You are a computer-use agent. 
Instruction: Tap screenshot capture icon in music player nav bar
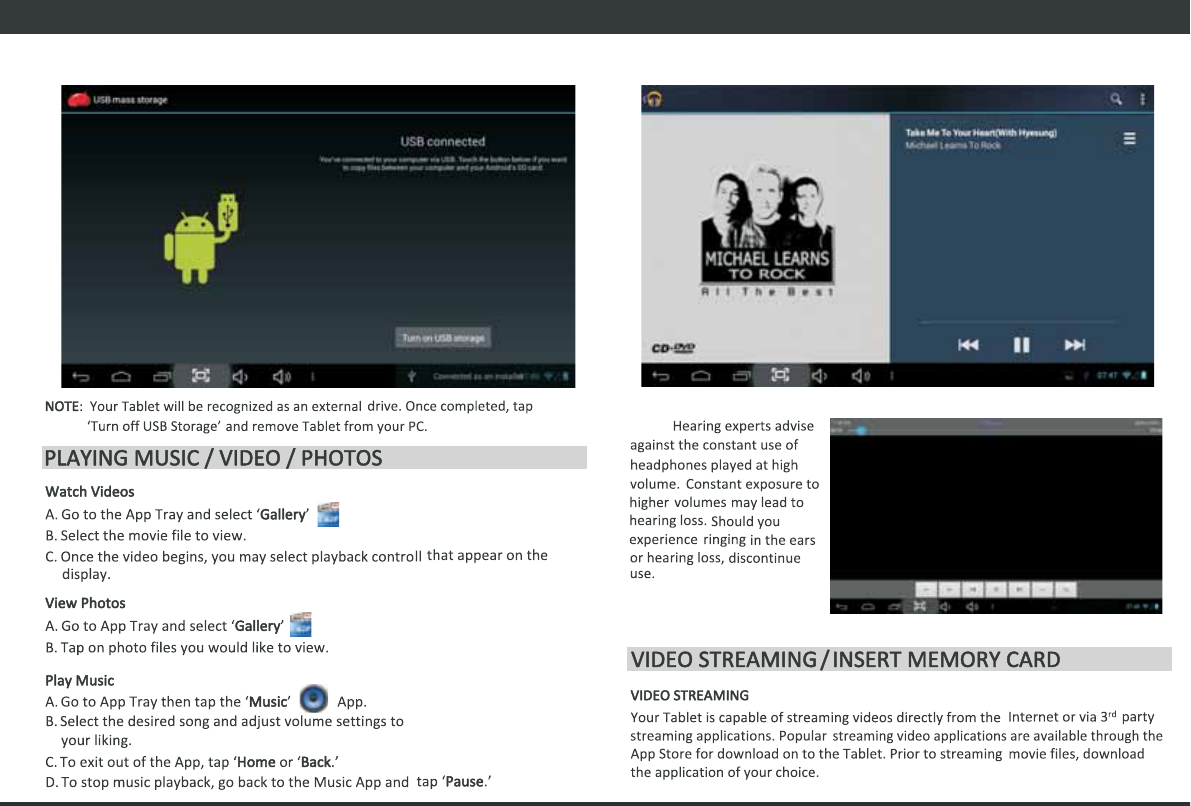[780, 375]
